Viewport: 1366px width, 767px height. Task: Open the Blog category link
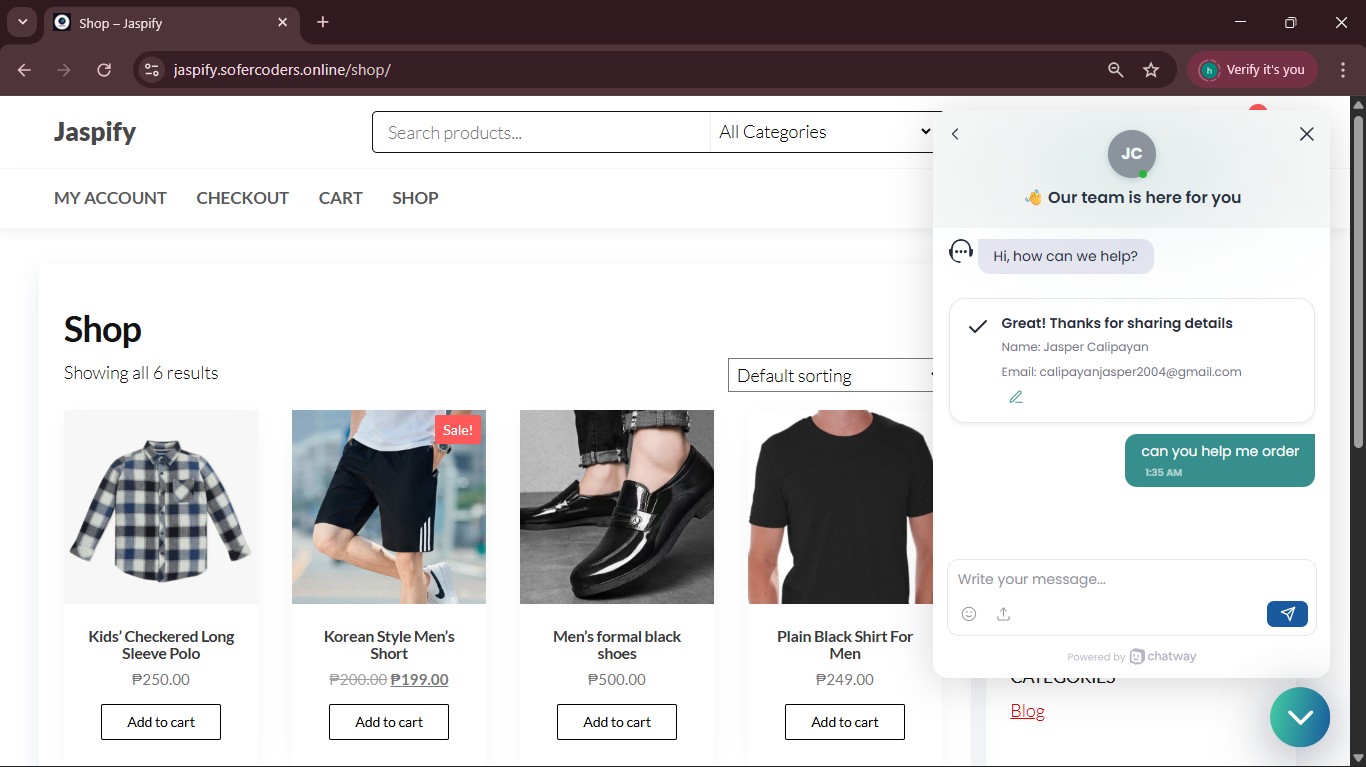1027,711
